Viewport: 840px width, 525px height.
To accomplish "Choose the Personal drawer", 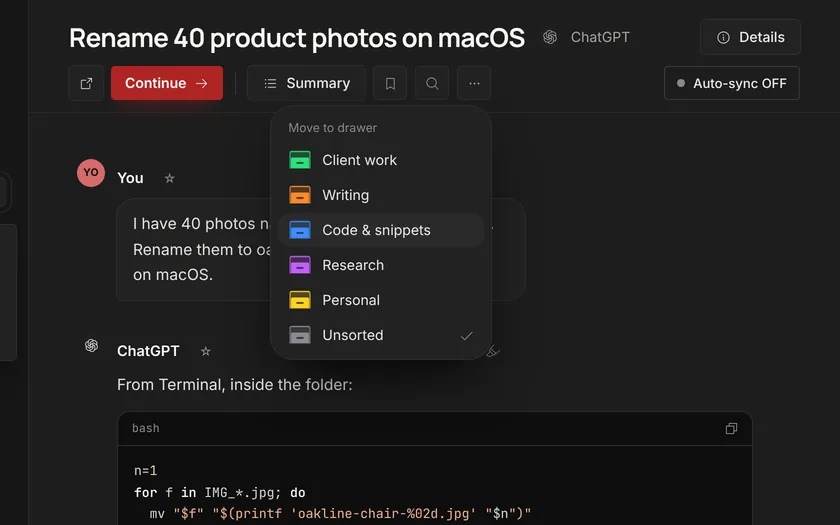I will [381, 300].
